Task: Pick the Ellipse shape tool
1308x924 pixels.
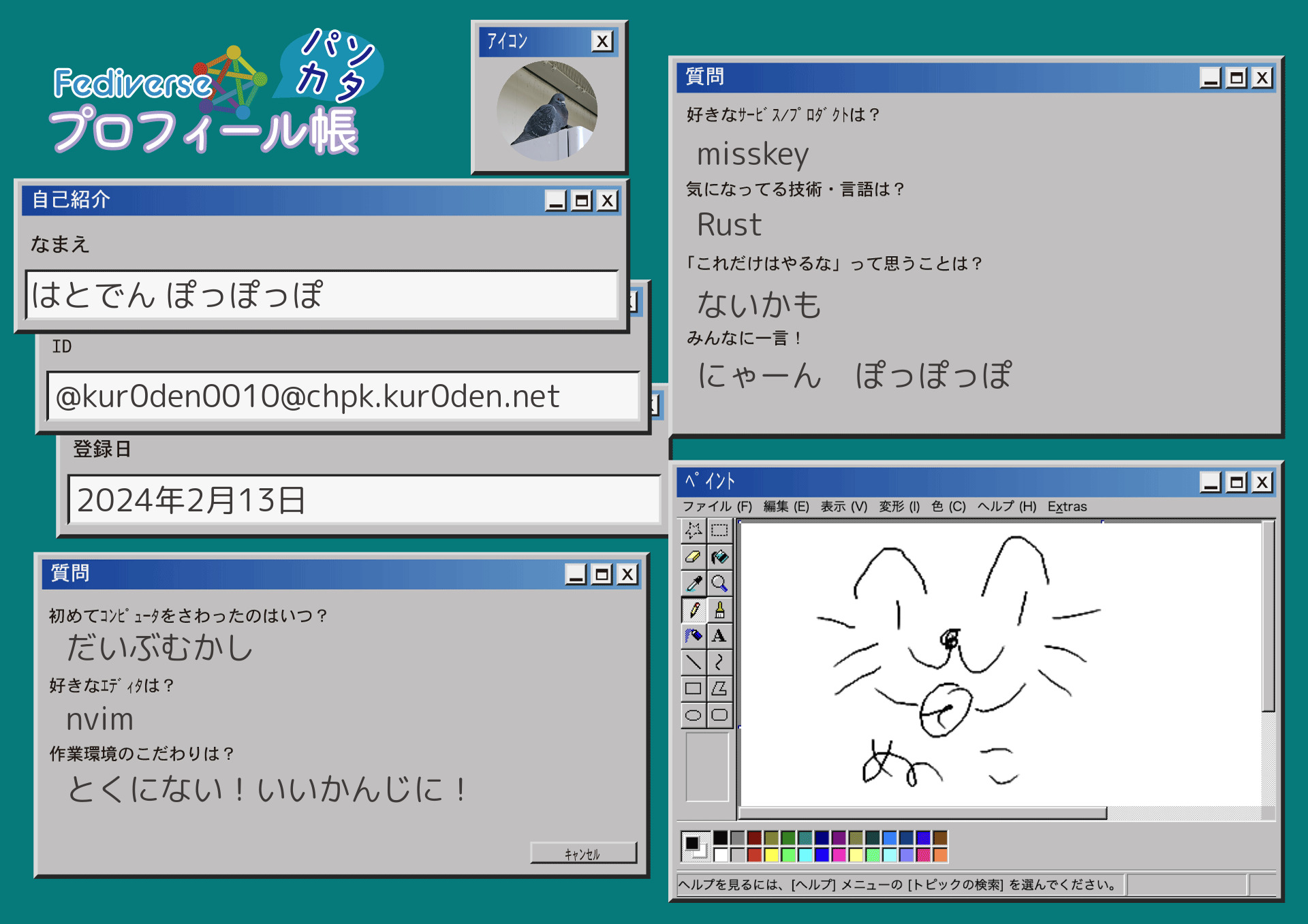Action: 693,715
